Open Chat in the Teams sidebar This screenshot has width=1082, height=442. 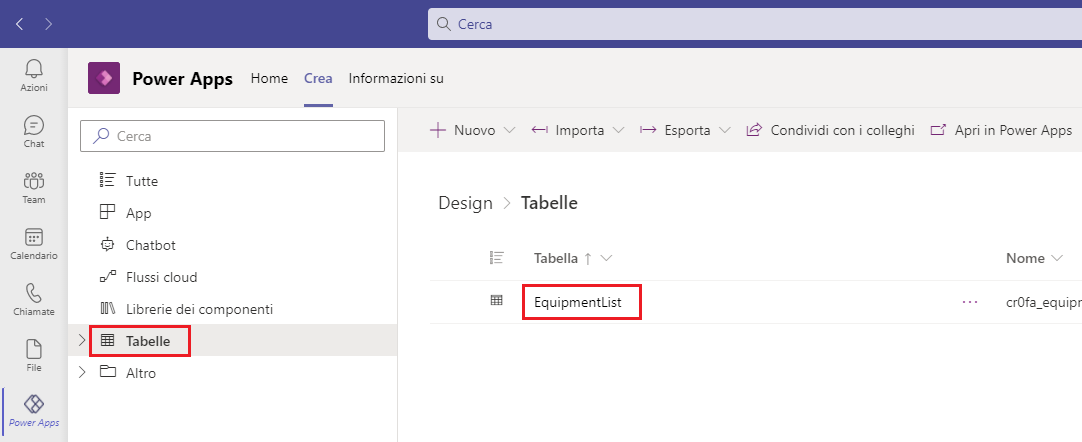pos(34,131)
